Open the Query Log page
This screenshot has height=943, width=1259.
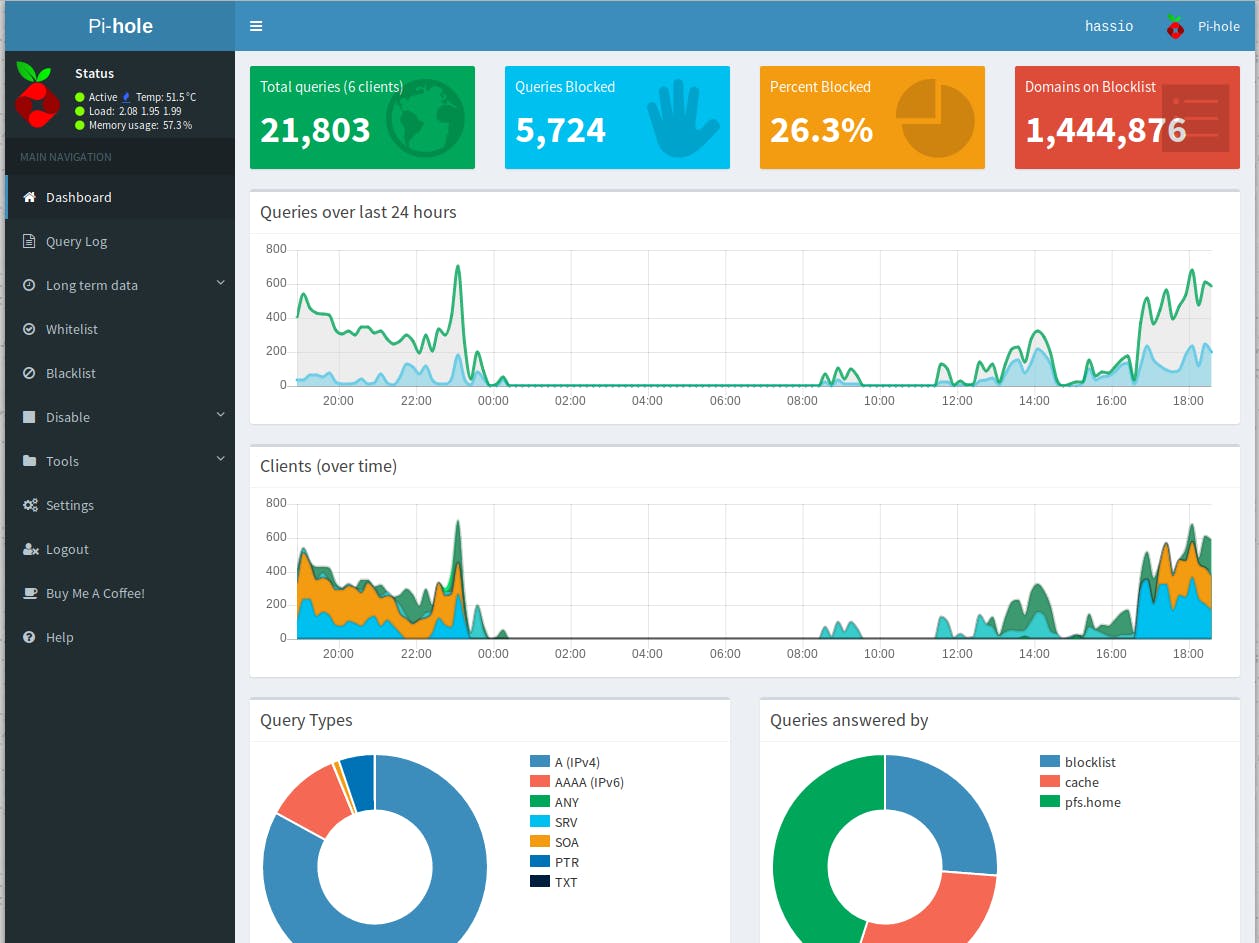[120, 241]
